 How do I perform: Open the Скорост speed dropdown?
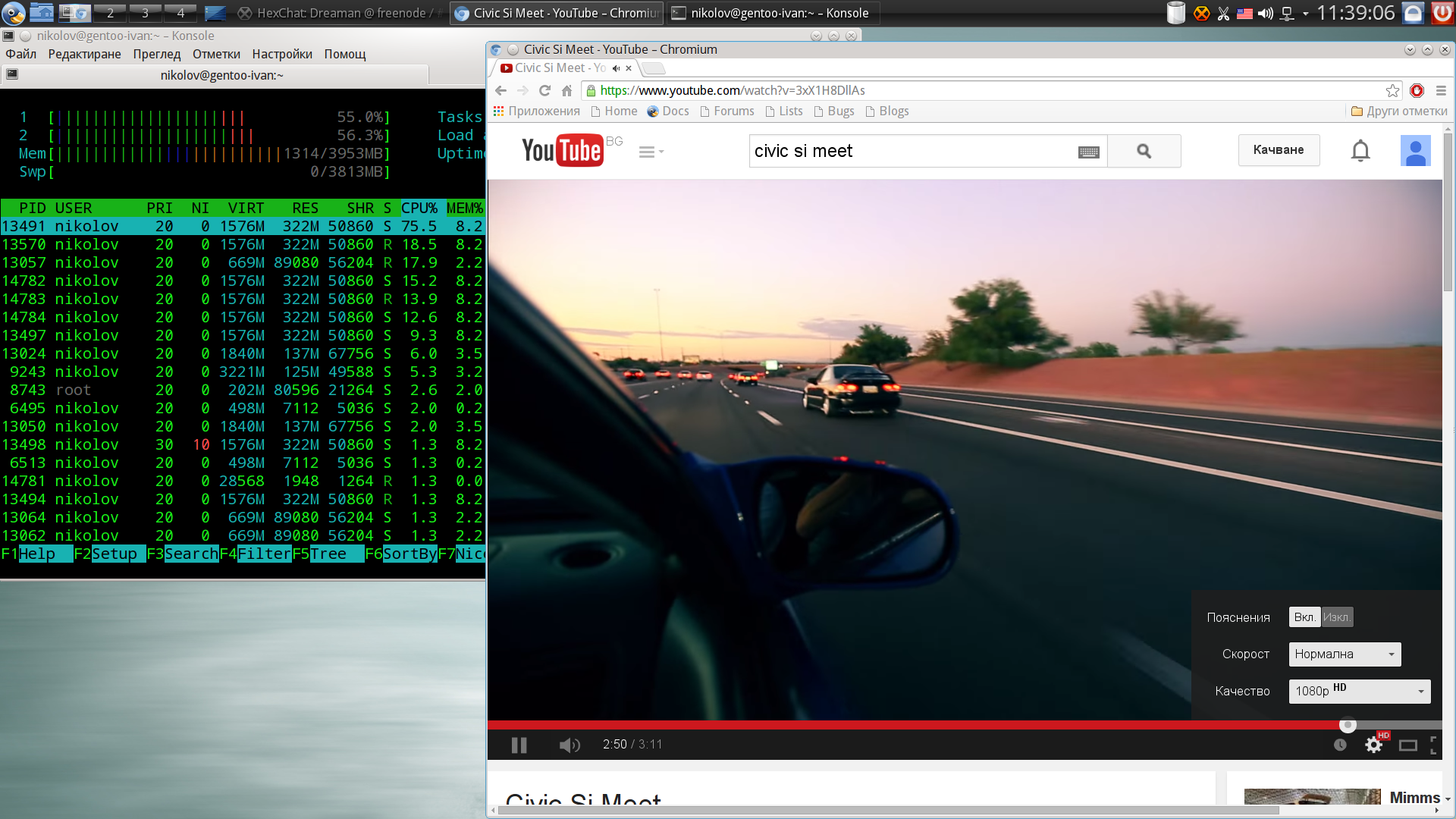[1345, 654]
